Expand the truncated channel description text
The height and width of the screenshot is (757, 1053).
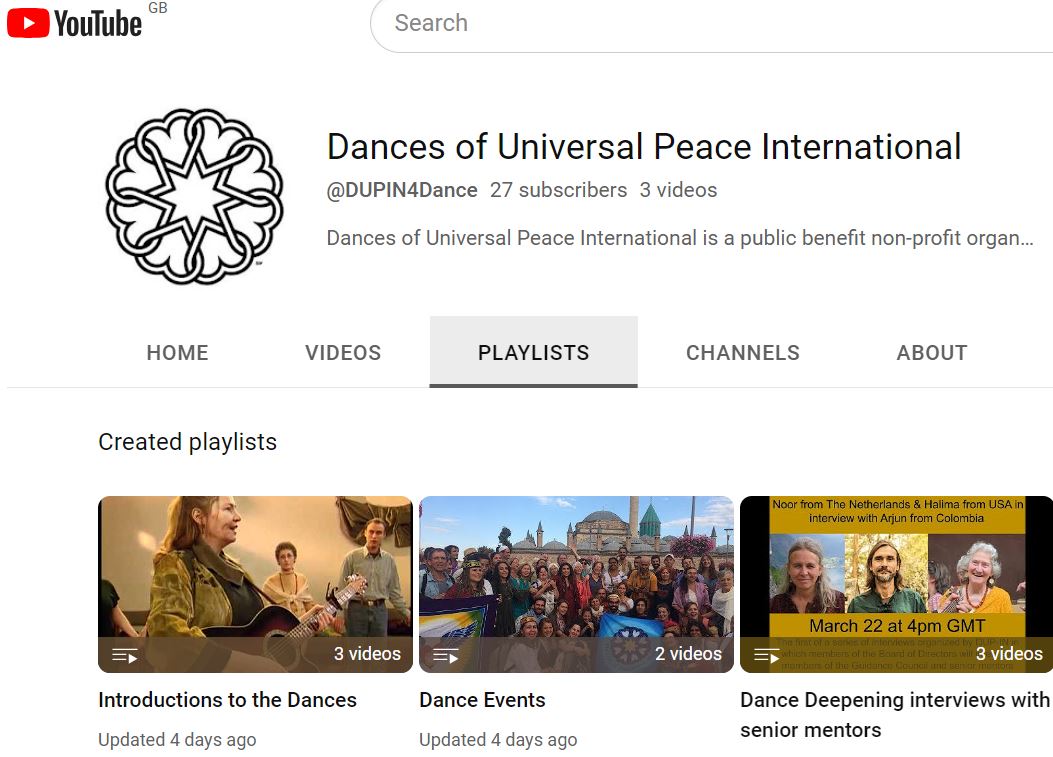(x=680, y=239)
